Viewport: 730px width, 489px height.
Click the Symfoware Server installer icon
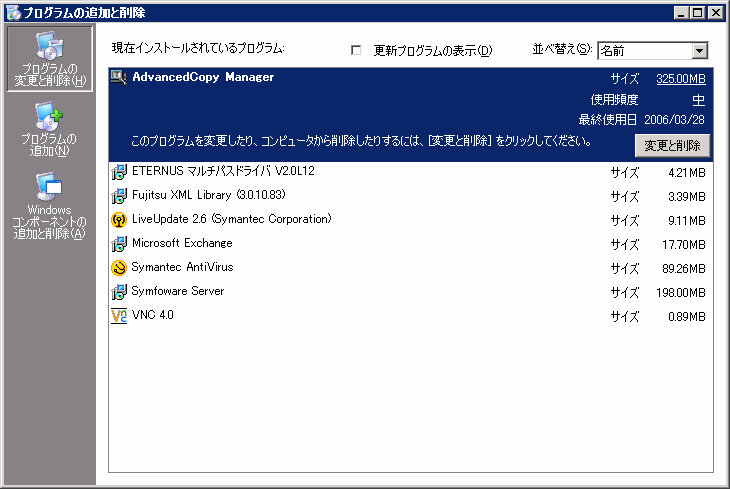(119, 292)
